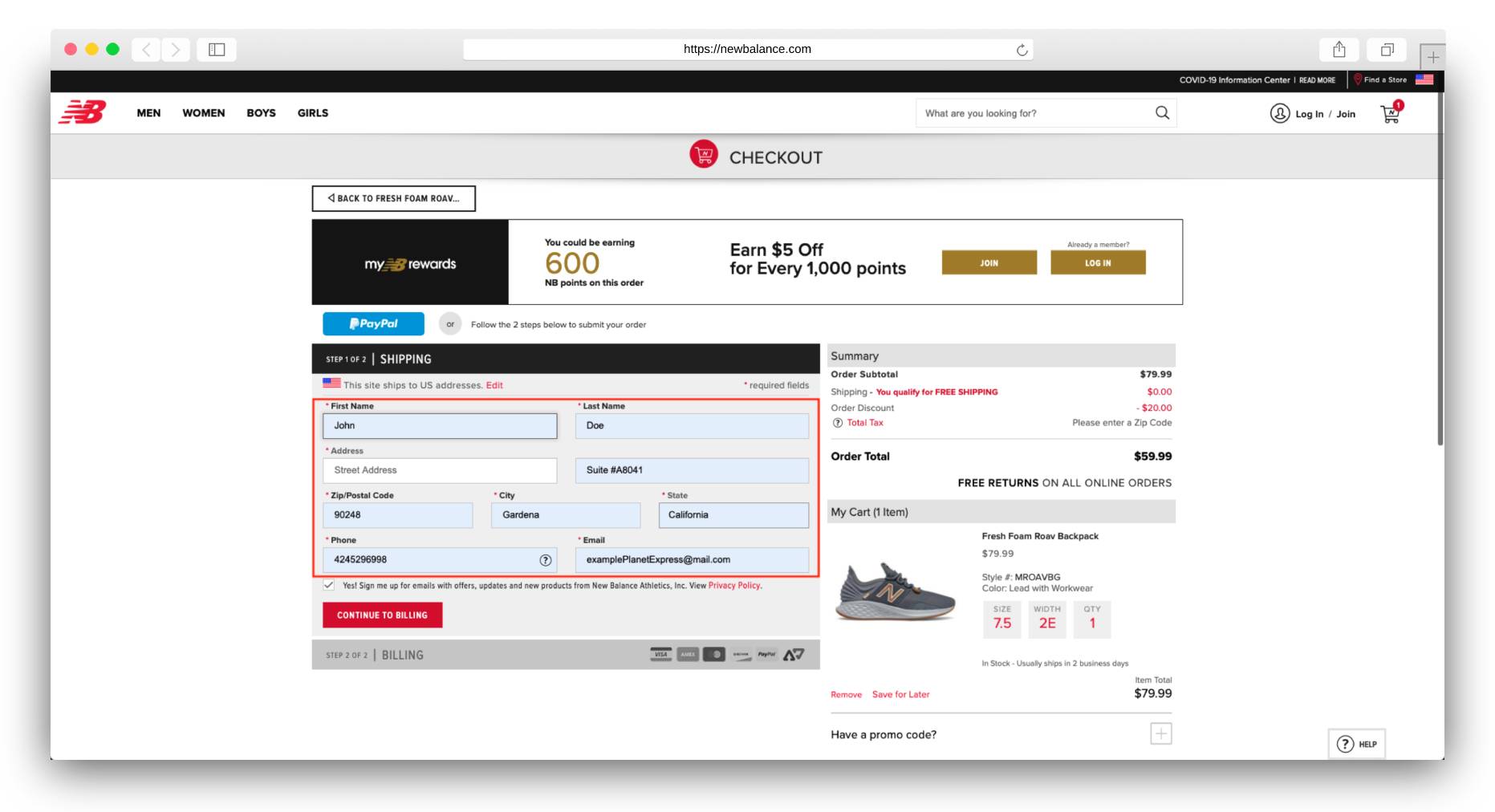Click the Last Name field

pyautogui.click(x=692, y=426)
